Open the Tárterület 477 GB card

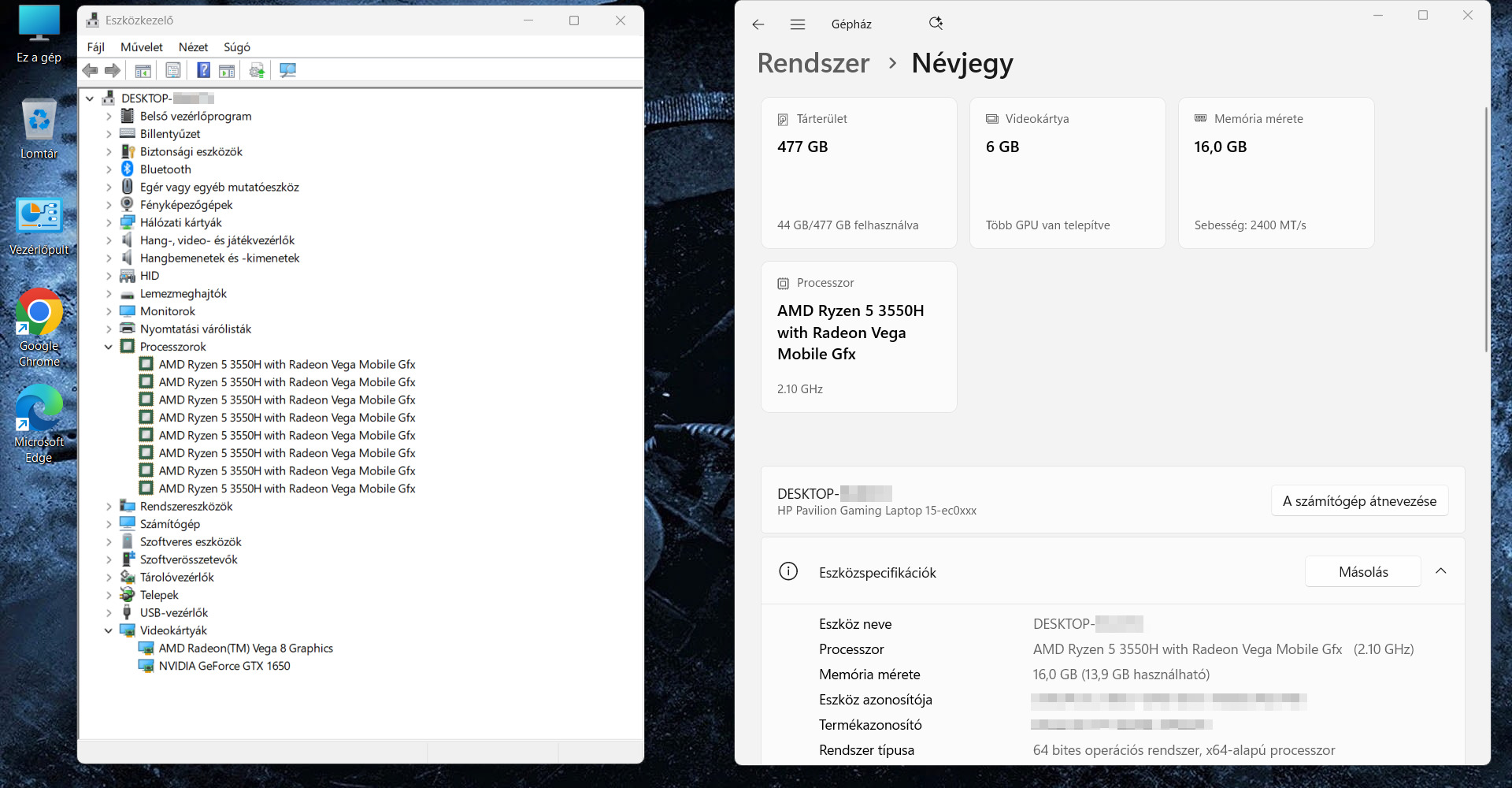(859, 173)
